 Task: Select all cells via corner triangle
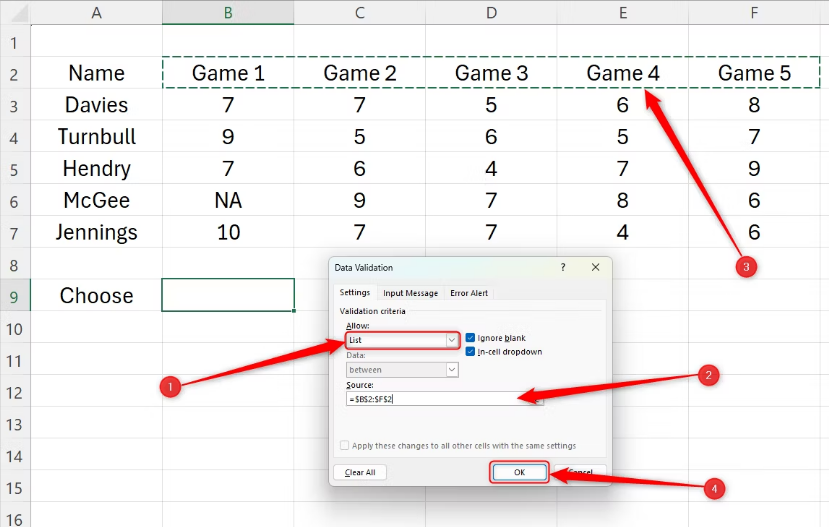coord(19,13)
